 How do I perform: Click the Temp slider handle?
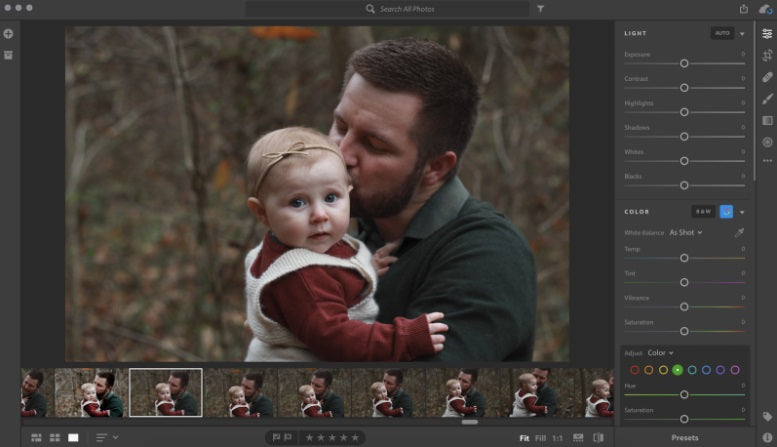click(684, 258)
